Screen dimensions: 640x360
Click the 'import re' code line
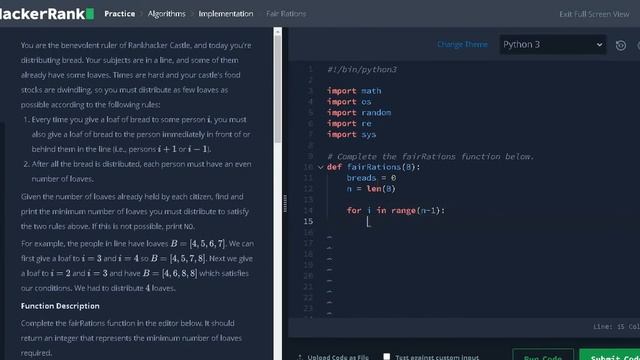(349, 124)
